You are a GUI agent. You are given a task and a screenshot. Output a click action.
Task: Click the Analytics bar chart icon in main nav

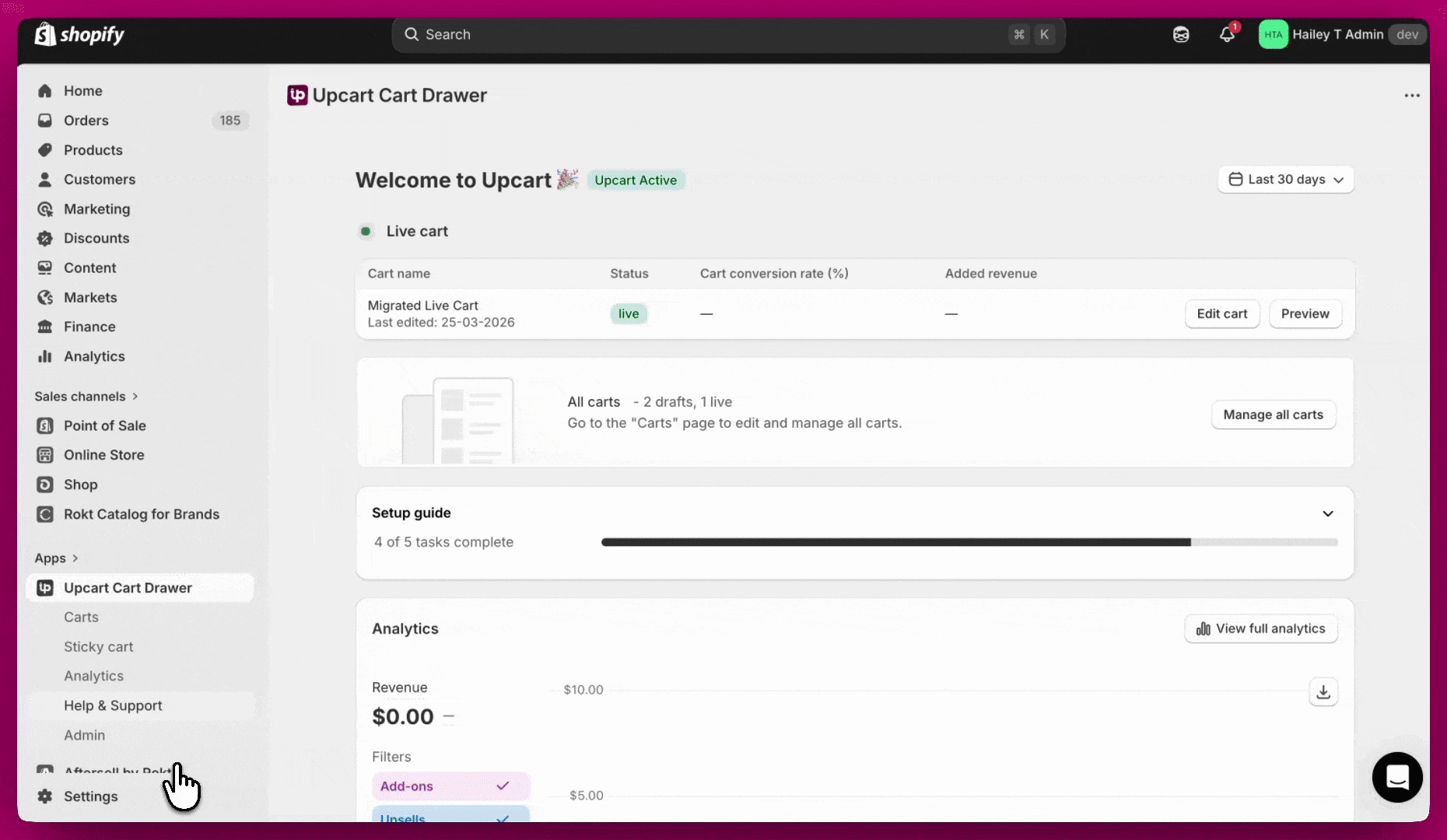click(45, 356)
